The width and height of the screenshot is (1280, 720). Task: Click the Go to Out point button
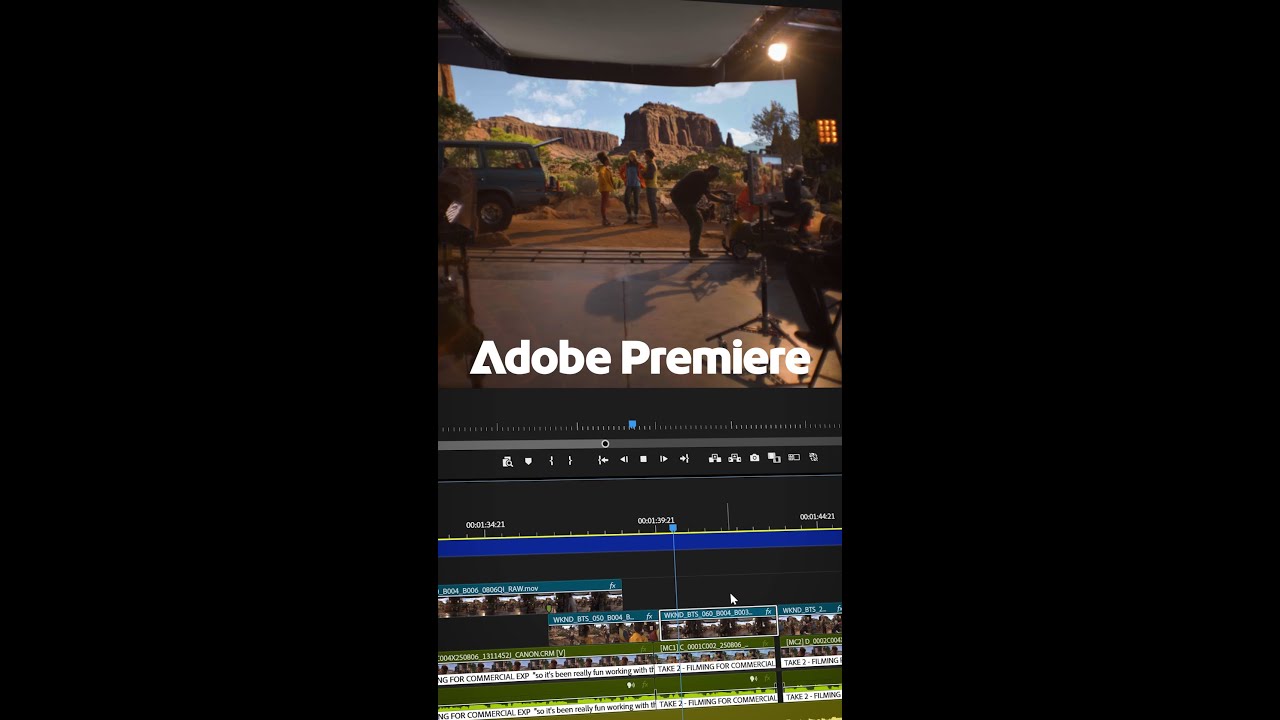pos(684,460)
